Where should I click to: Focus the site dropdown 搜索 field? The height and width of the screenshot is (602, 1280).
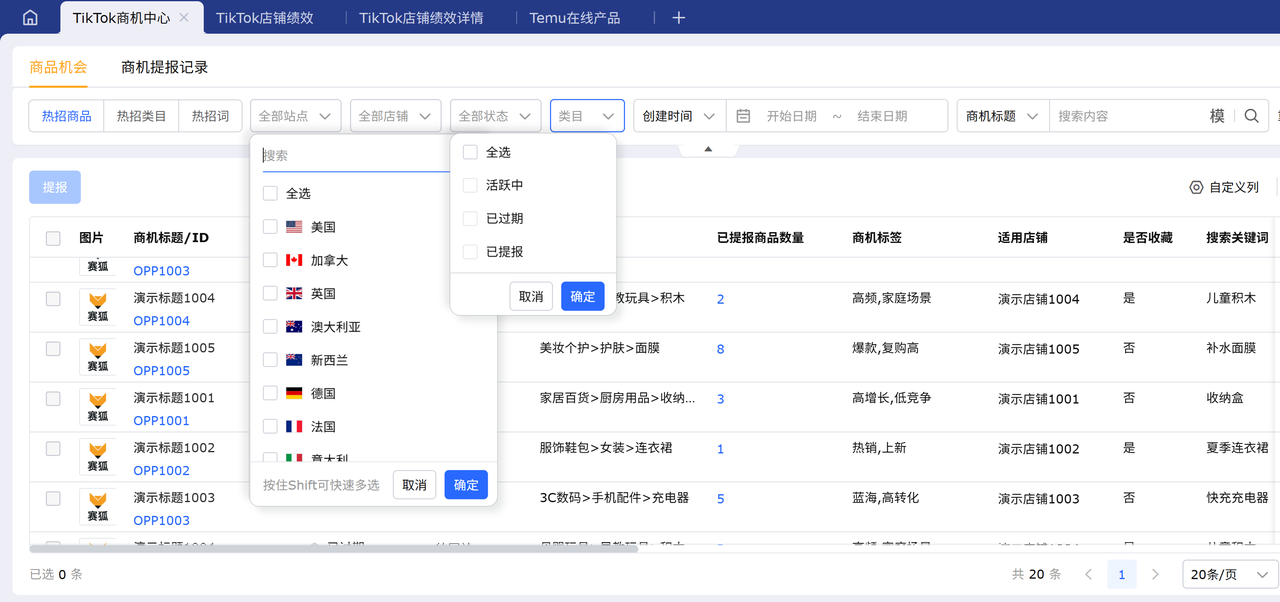pos(355,155)
